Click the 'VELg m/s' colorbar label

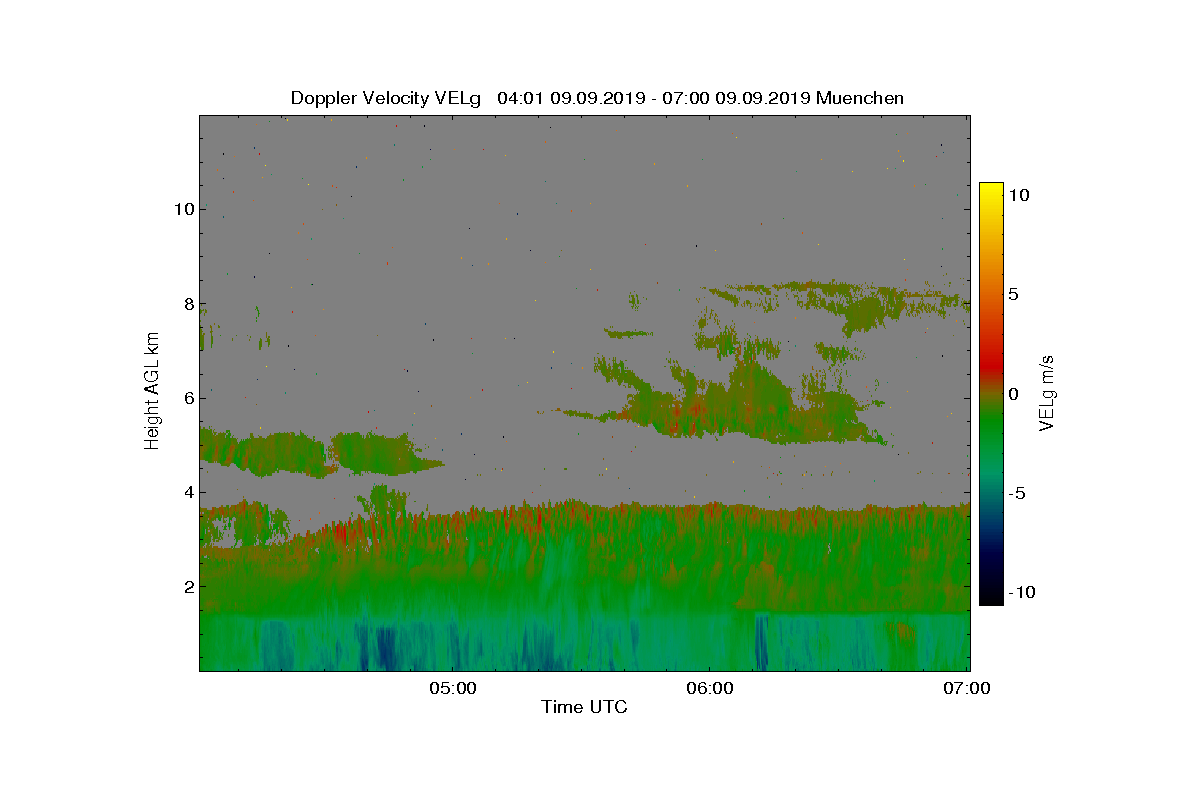coord(1047,392)
